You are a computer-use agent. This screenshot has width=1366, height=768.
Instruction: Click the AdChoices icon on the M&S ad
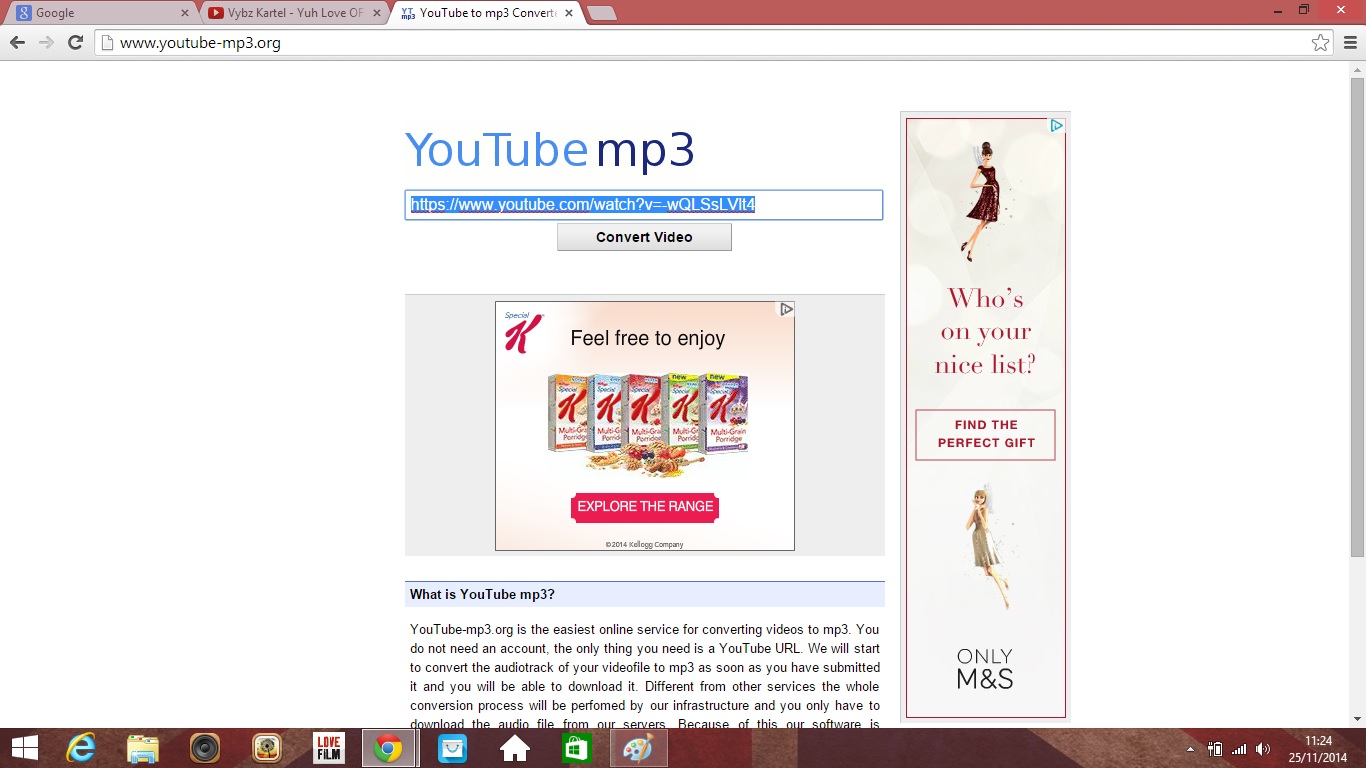pos(1056,126)
